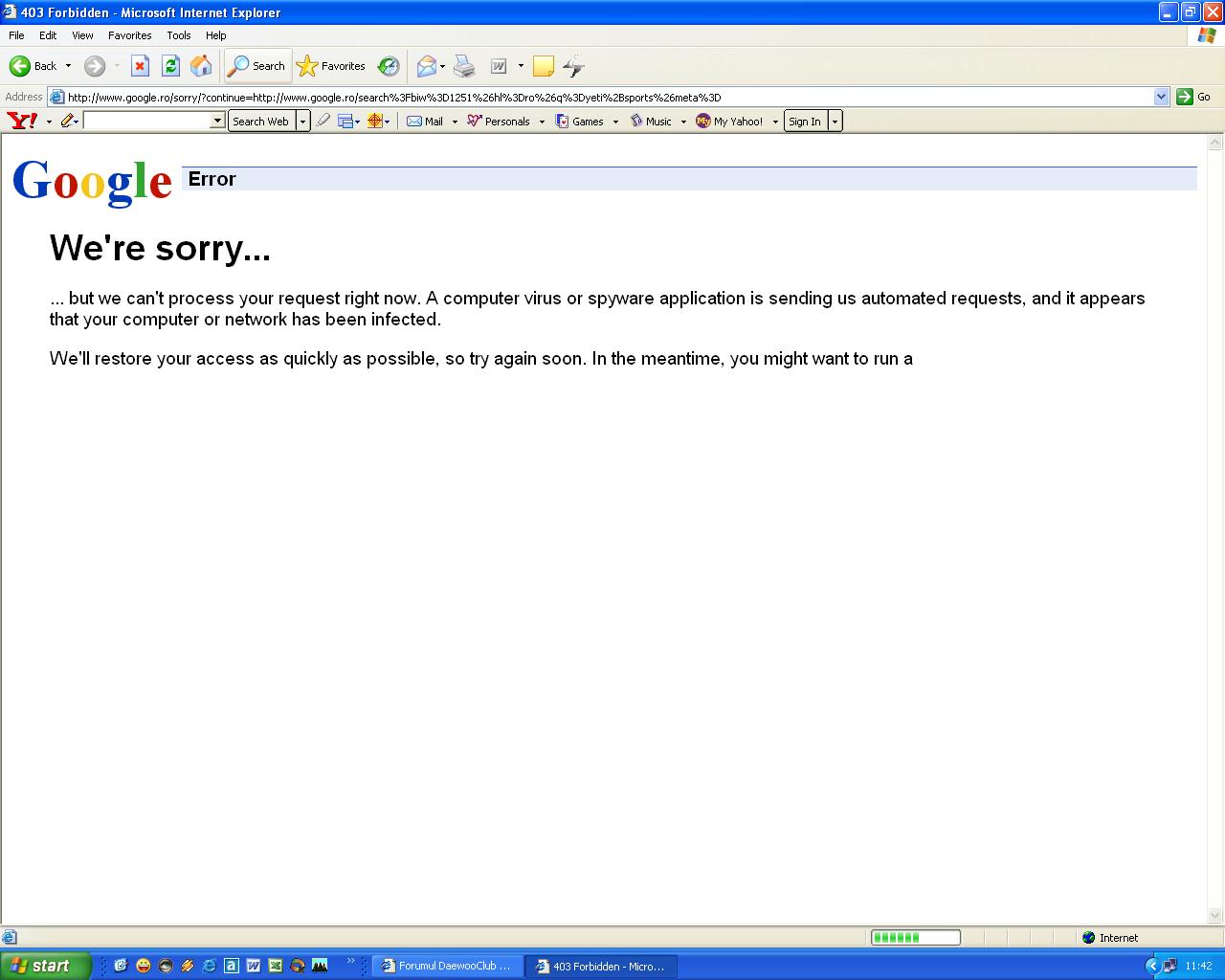The width and height of the screenshot is (1225, 980).
Task: Open Yahoo Games toolbar button
Action: coord(579,121)
